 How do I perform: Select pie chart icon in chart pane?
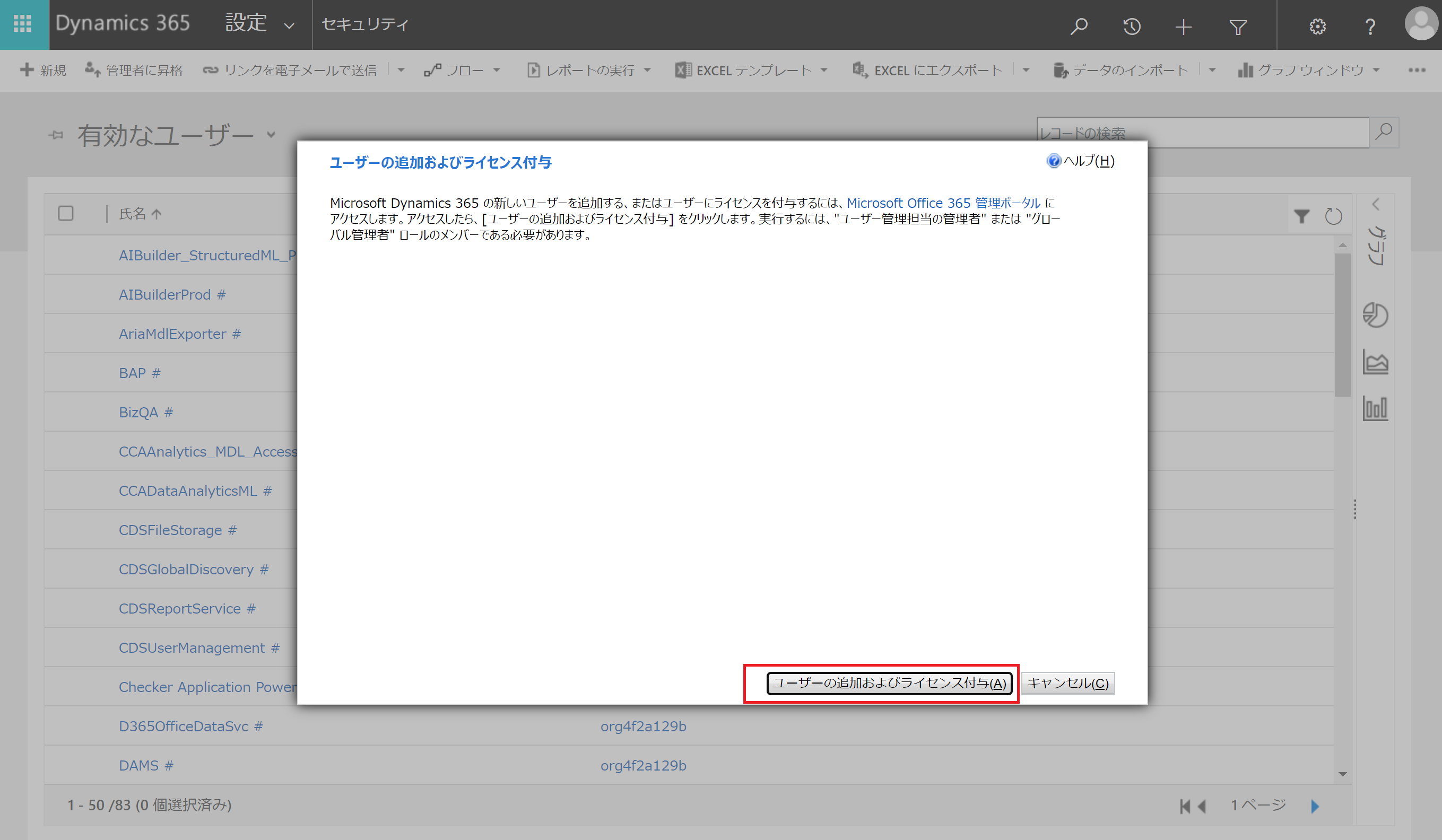pos(1375,314)
